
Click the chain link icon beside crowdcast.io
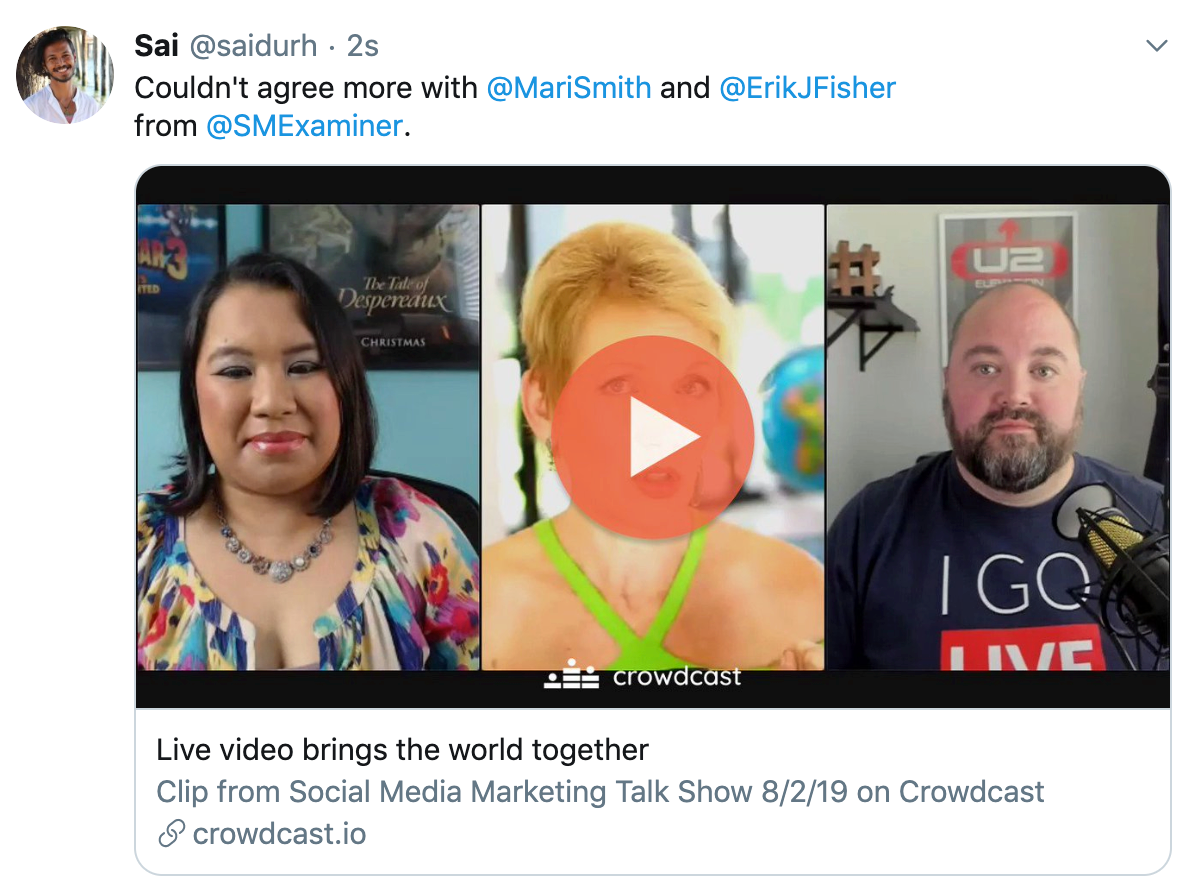[172, 833]
